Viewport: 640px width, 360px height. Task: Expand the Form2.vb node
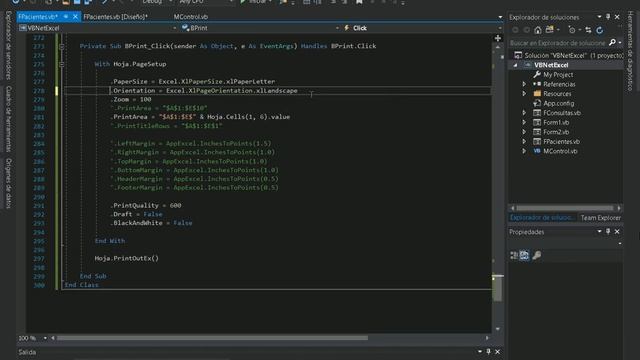click(524, 132)
